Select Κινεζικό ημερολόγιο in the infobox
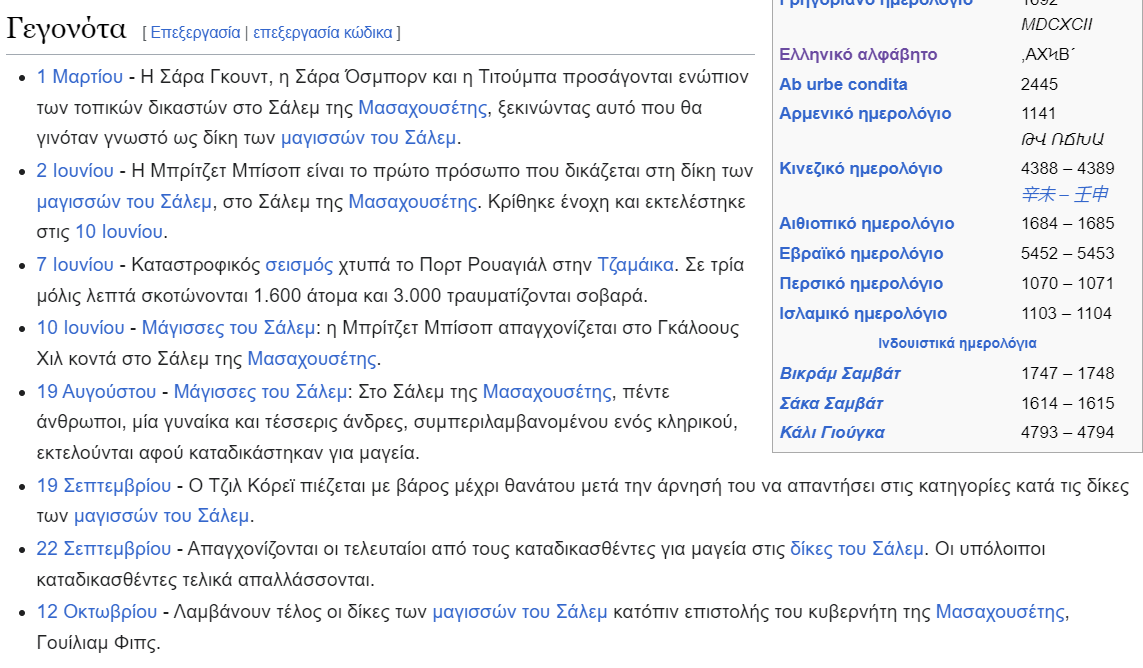1143x668 pixels. tap(860, 168)
